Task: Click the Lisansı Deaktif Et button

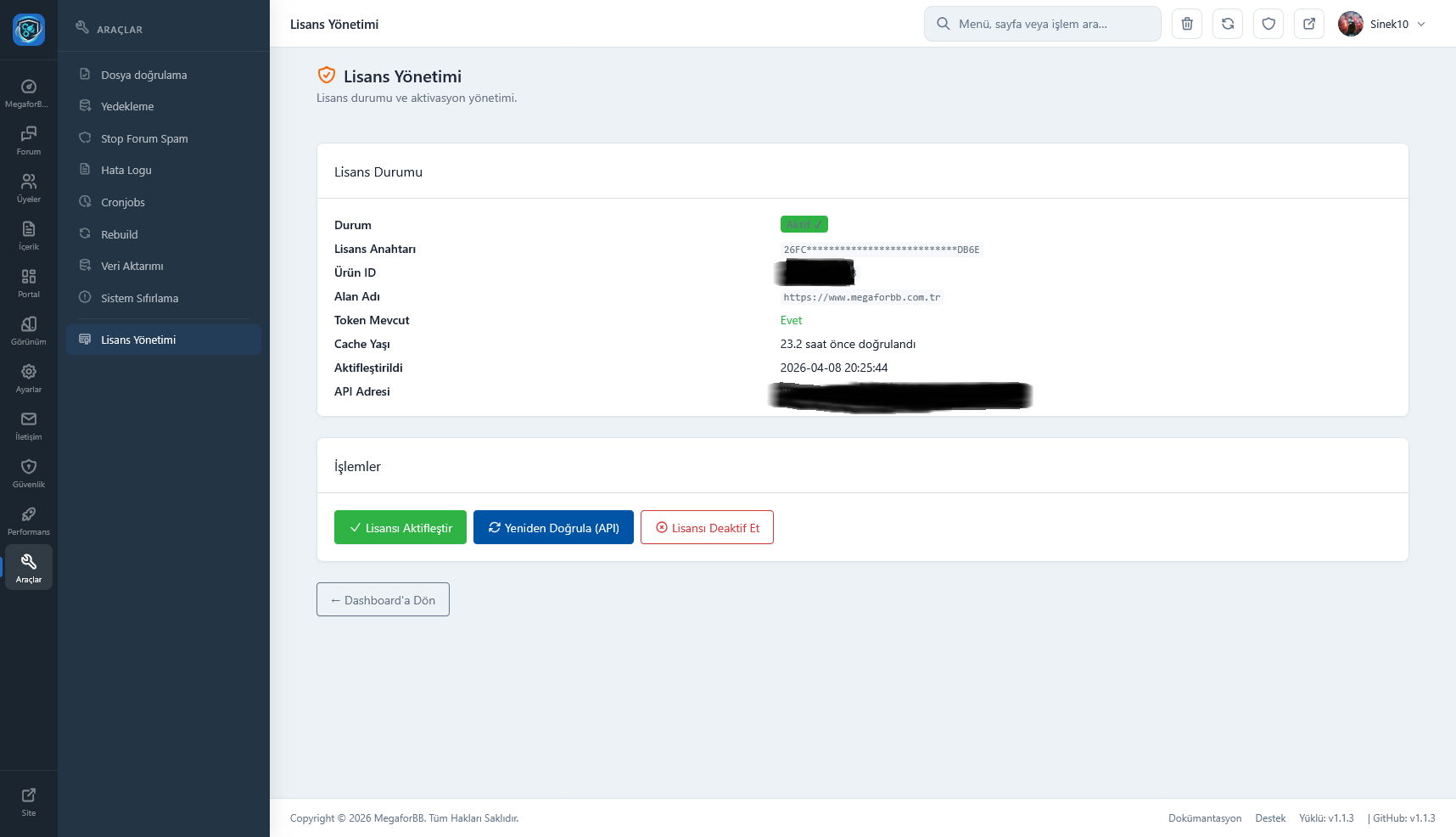Action: 707,527
